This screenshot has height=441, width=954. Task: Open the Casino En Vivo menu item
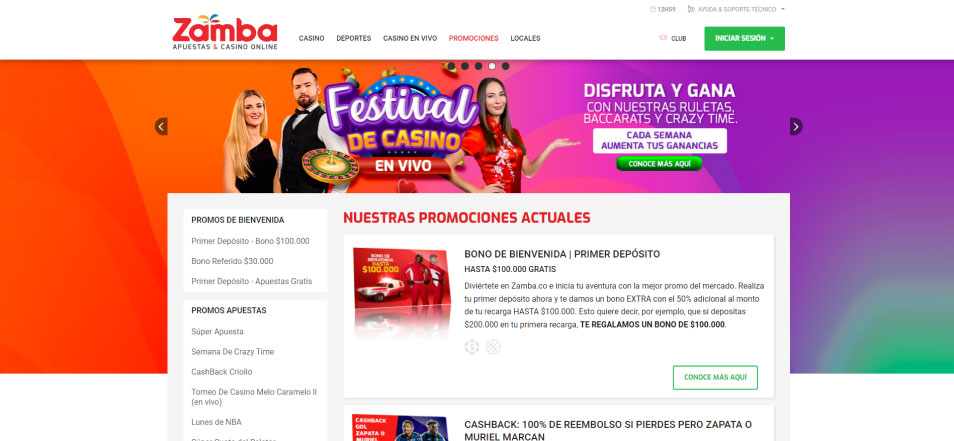click(410, 38)
